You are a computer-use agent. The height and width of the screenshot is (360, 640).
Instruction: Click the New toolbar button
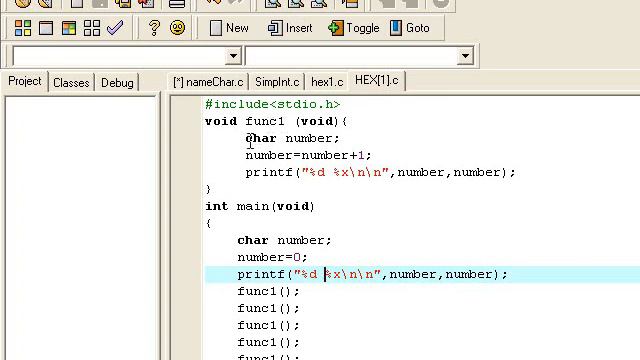tap(229, 28)
